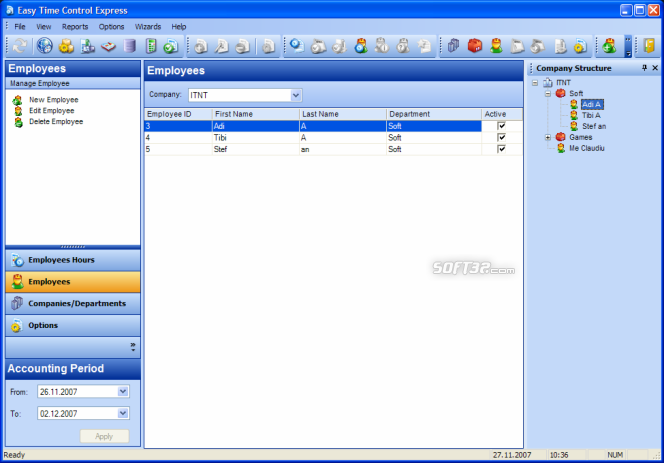Open the Options navigation pane button
The image size is (664, 463).
73,325
